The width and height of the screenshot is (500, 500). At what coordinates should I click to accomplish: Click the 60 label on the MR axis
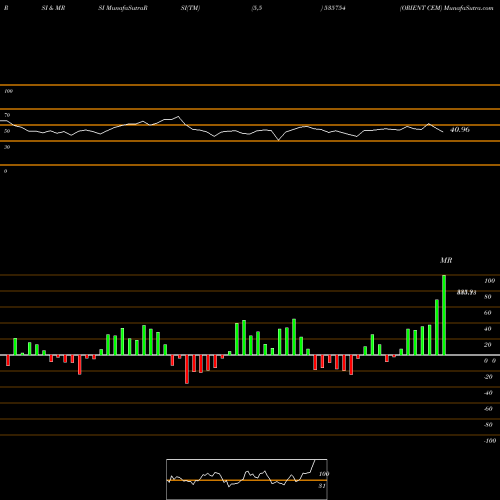(488, 313)
